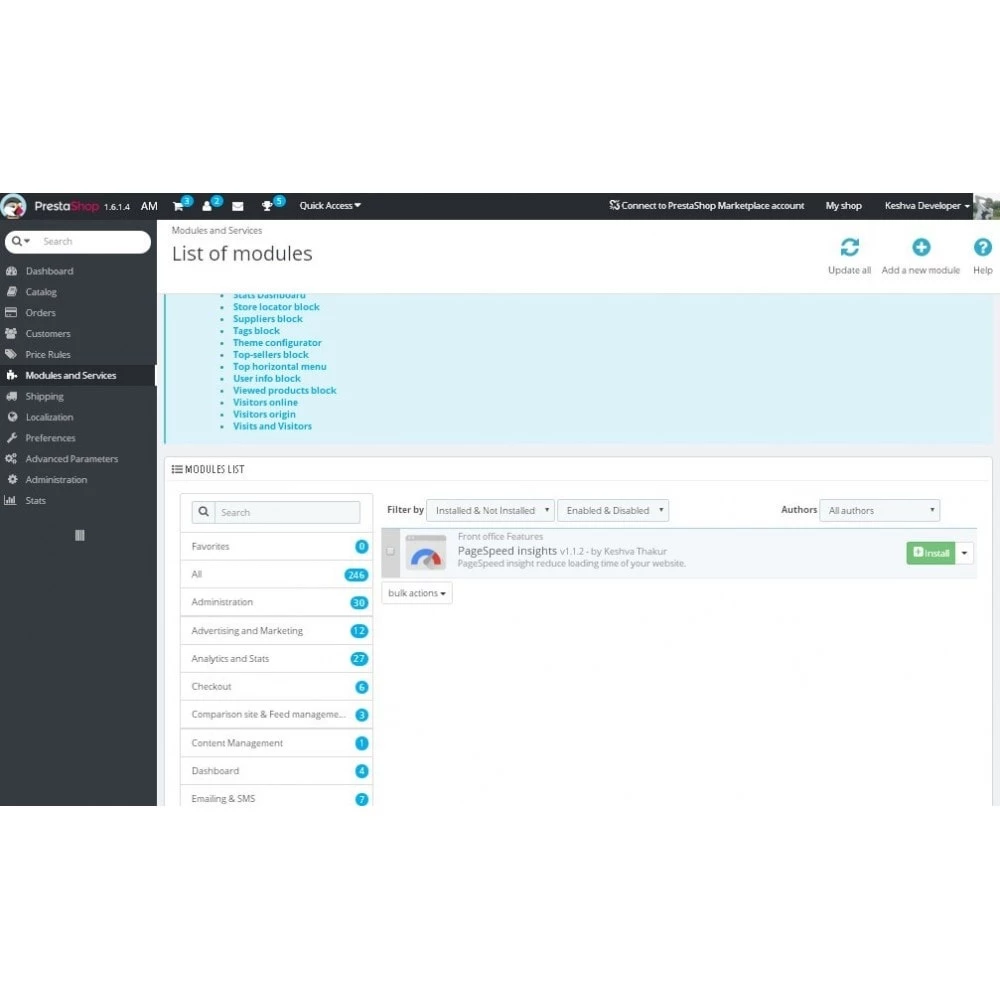Screen dimensions: 1000x1000
Task: Click the Catalog sidebar icon
Action: 11,291
